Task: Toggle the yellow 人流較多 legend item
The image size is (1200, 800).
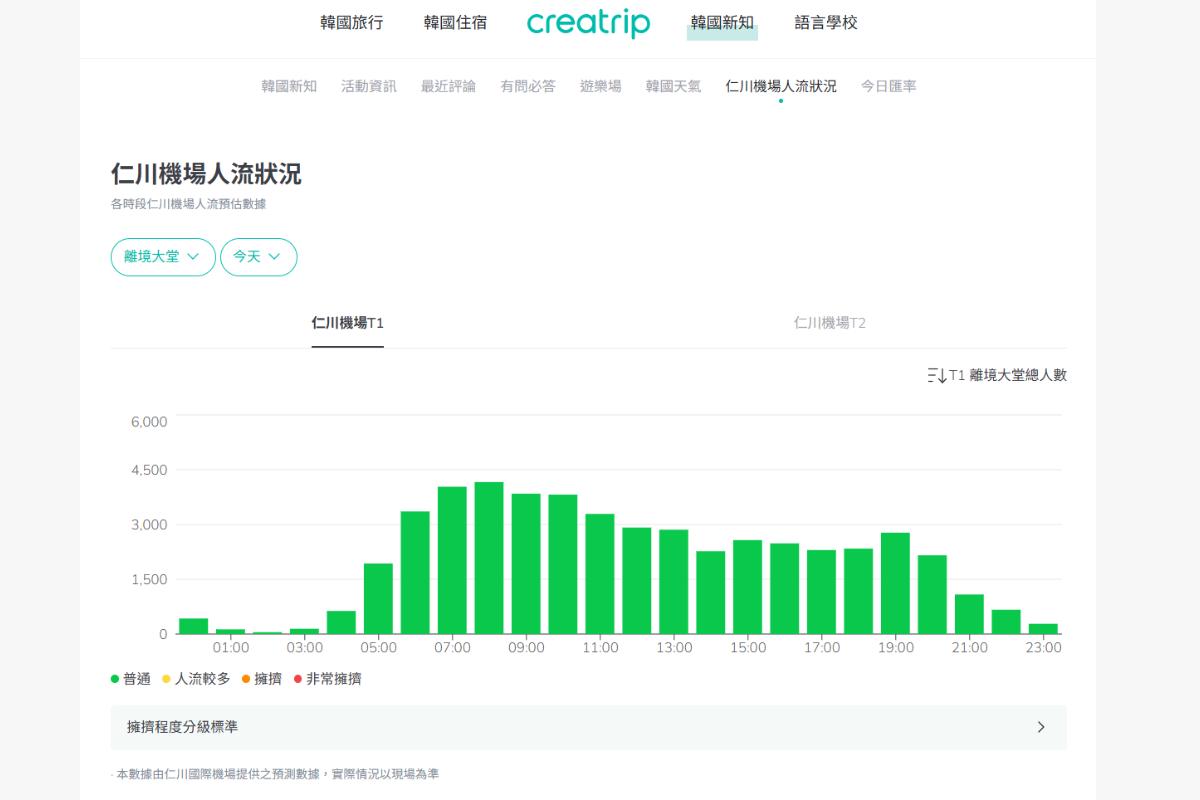Action: point(196,679)
